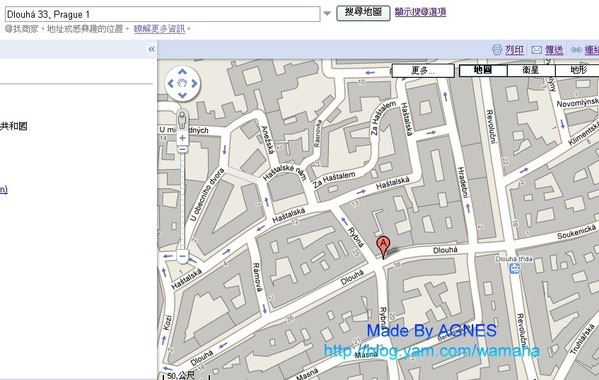Select the Street View pegman icon
The width and height of the screenshot is (599, 380).
pyautogui.click(x=182, y=120)
